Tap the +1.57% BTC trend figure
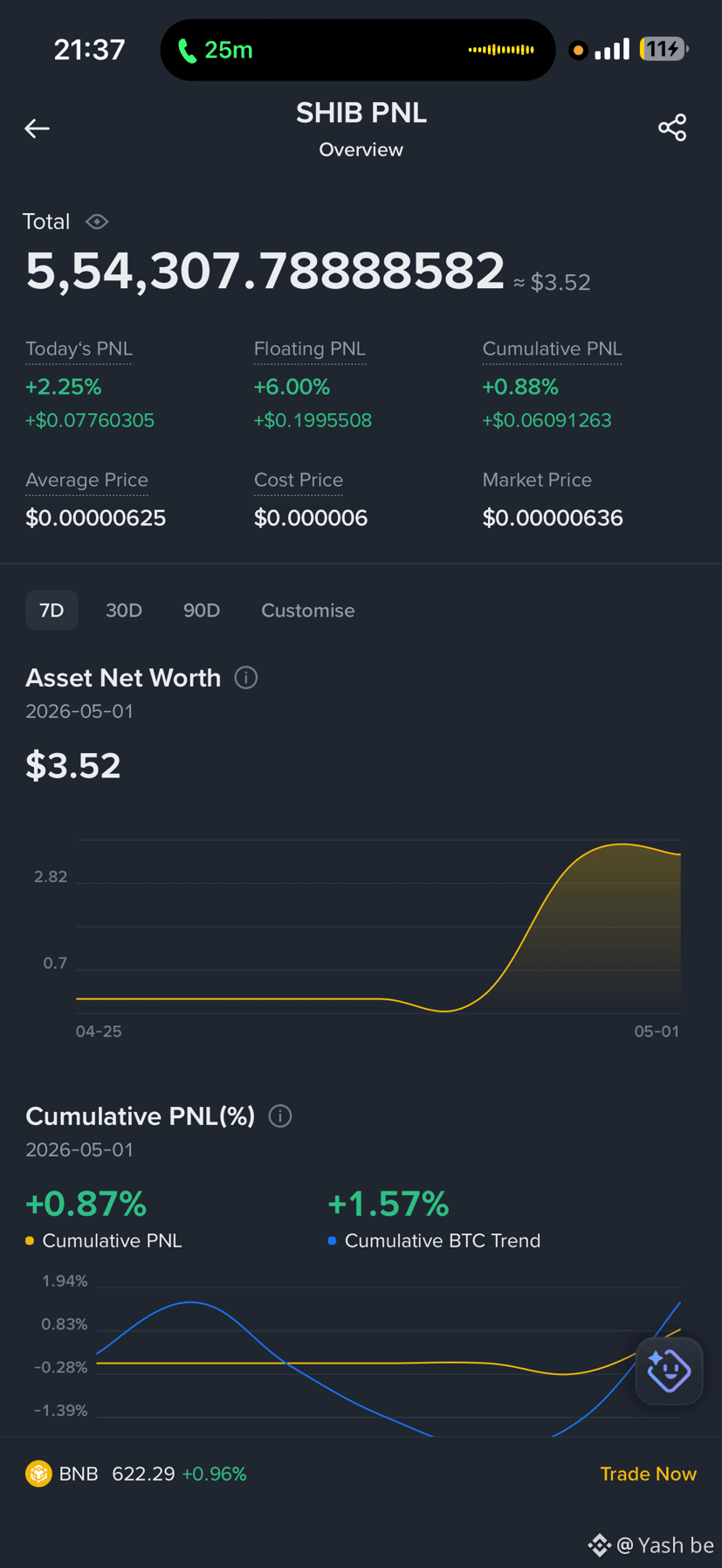The image size is (722, 1568). pyautogui.click(x=389, y=1204)
